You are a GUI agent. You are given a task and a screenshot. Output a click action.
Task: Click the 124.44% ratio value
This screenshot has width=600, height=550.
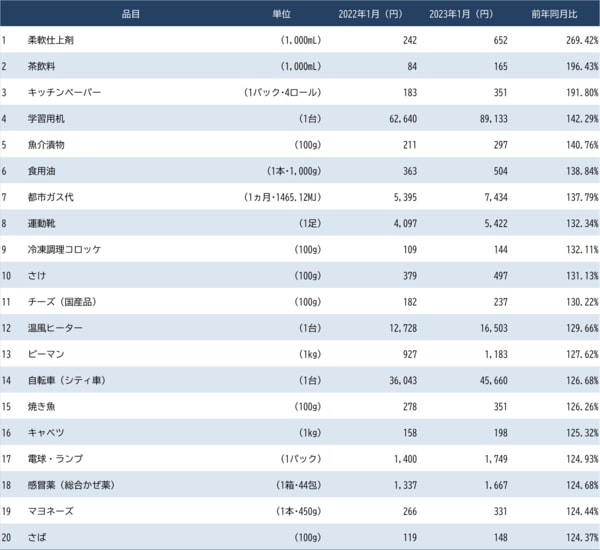point(582,511)
